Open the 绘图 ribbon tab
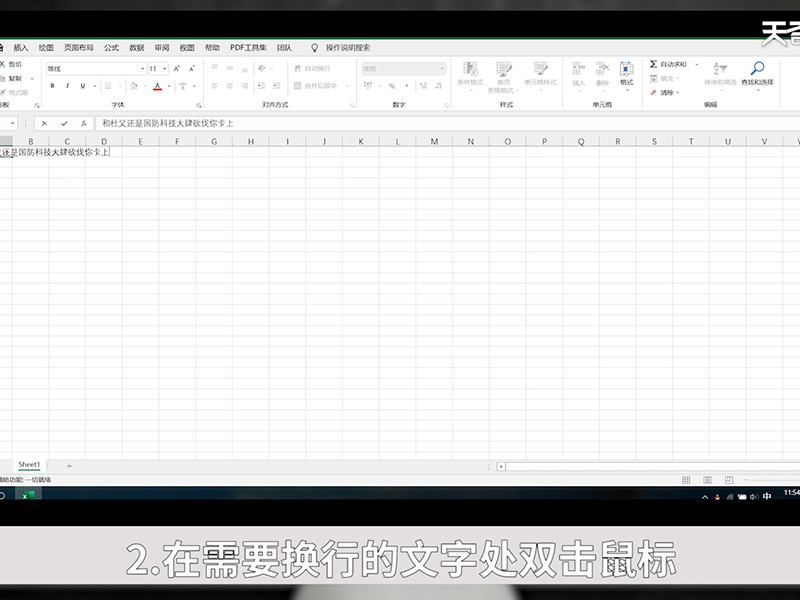Viewport: 800px width, 600px height. tap(46, 48)
